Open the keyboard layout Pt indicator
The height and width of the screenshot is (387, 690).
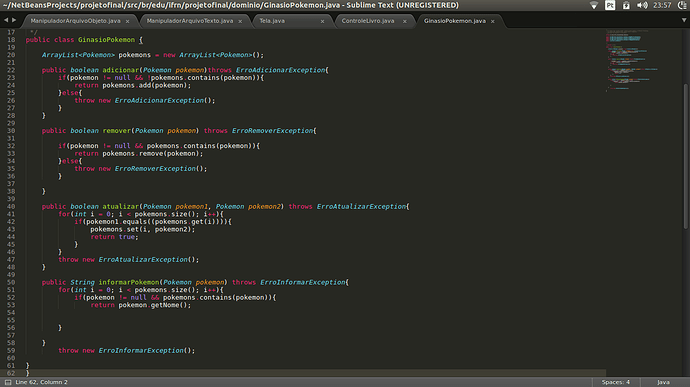(610, 5)
